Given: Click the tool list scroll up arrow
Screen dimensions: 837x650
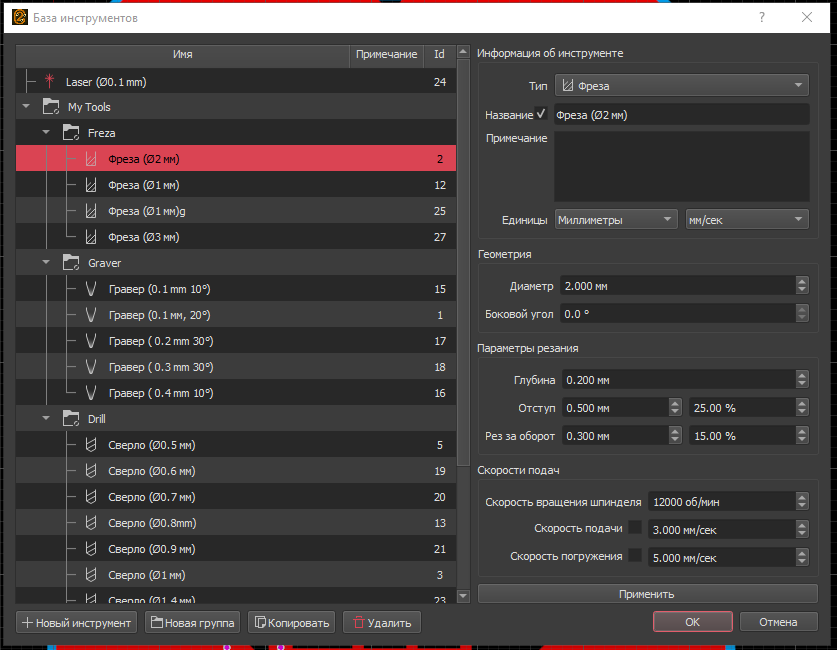Looking at the screenshot, I should [463, 52].
